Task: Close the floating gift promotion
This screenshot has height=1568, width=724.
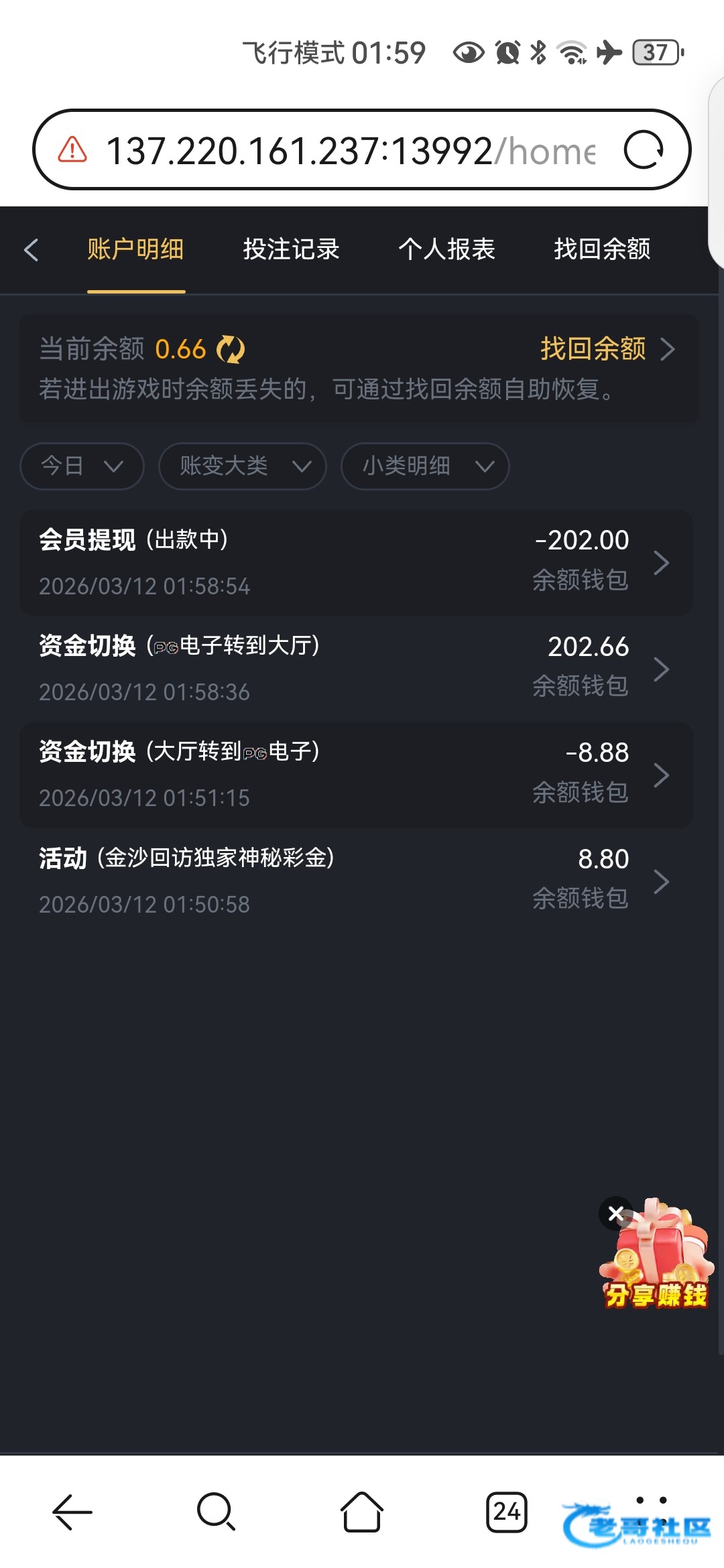Action: [x=615, y=1214]
